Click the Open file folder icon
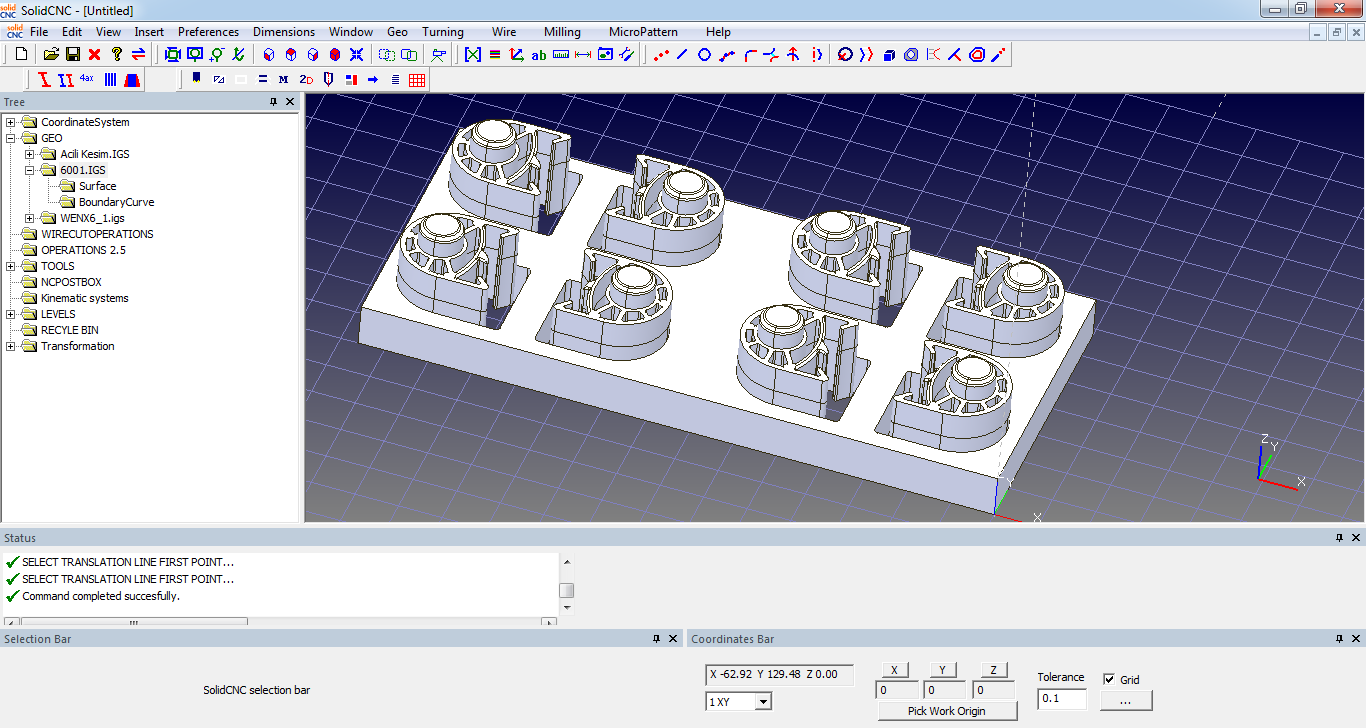This screenshot has width=1366, height=728. coord(51,54)
